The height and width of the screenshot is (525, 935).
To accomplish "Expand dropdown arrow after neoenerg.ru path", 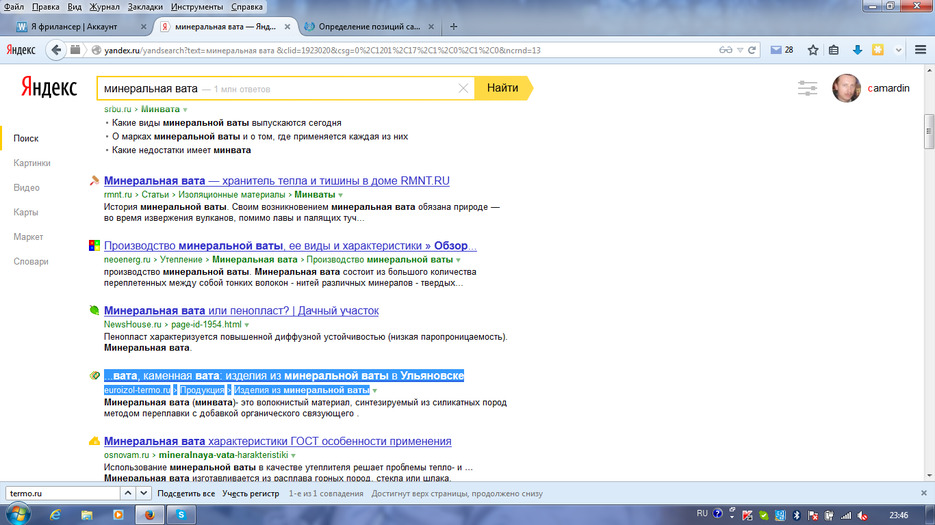I will click(458, 260).
